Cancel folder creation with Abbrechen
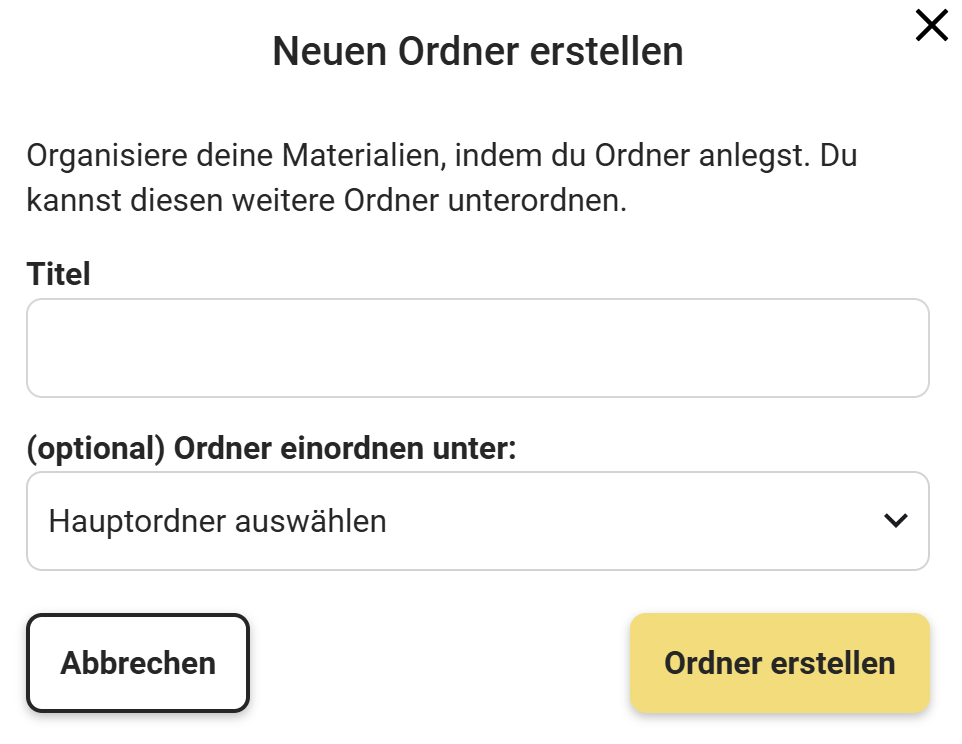The height and width of the screenshot is (744, 962). [x=138, y=663]
